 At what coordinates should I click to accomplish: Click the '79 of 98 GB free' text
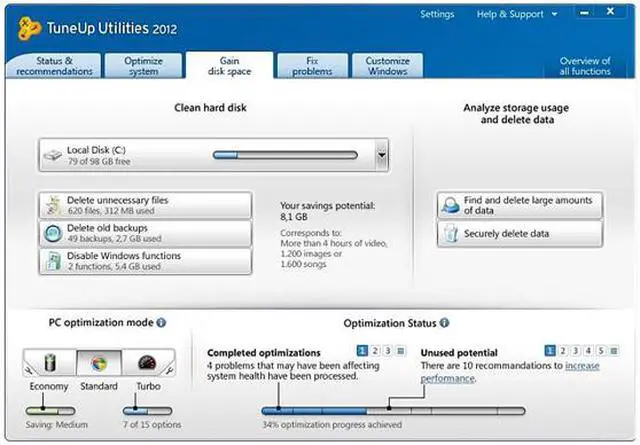99,161
